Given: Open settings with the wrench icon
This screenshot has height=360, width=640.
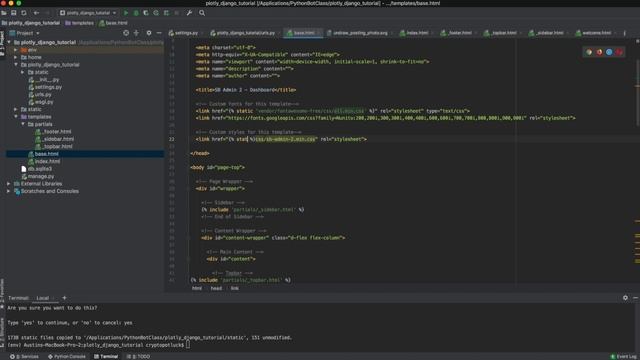Looking at the screenshot, I should [x=189, y=13].
